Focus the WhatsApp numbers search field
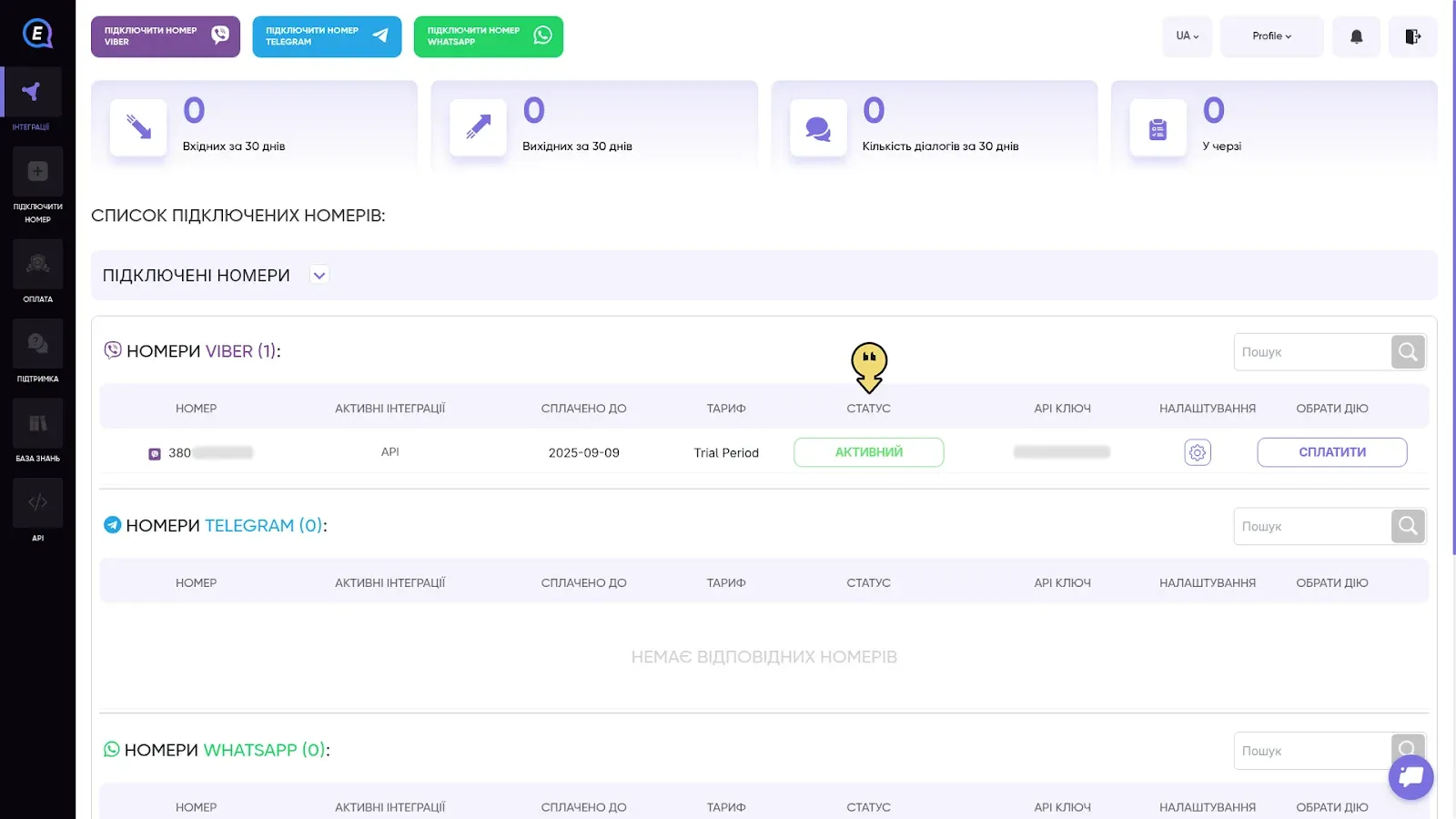Viewport: 1456px width, 819px height. [1312, 751]
